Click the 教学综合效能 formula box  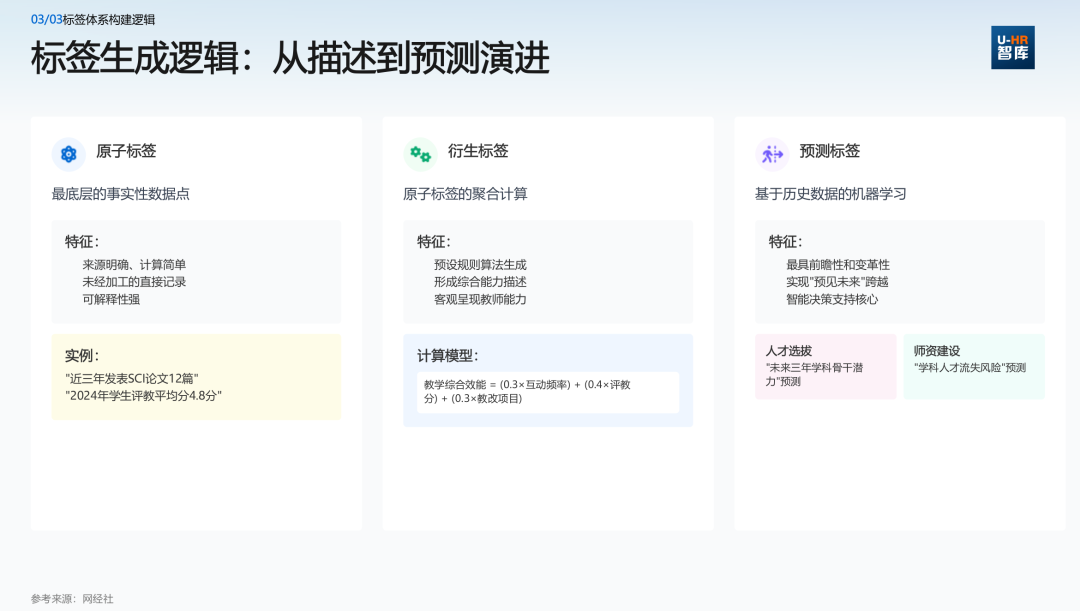[x=547, y=391]
